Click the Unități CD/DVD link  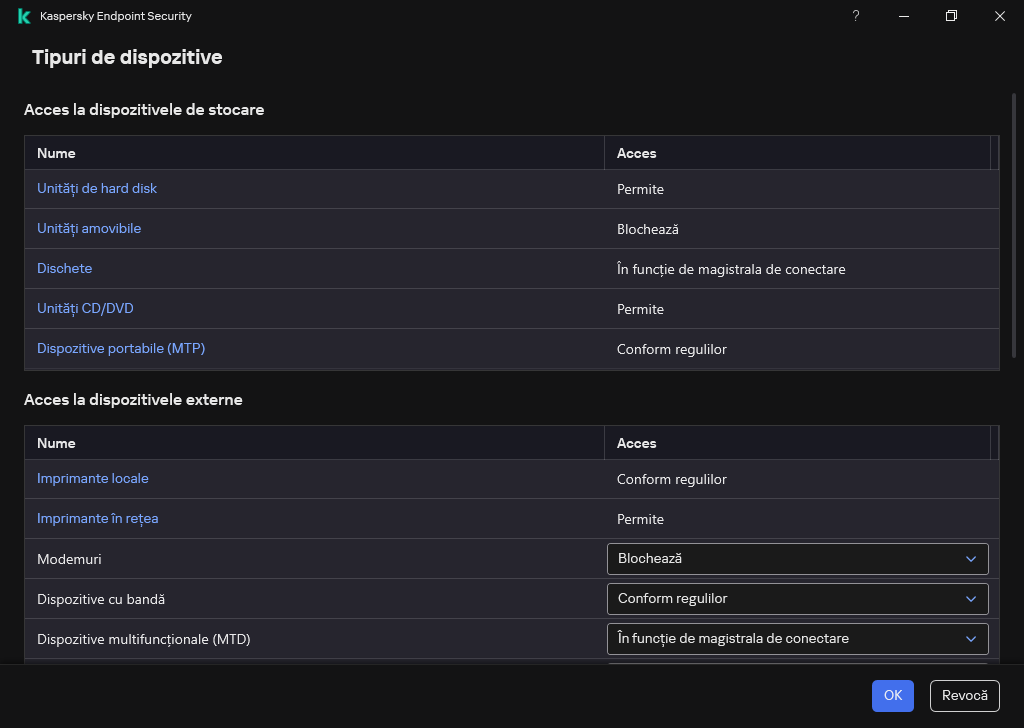click(x=85, y=308)
